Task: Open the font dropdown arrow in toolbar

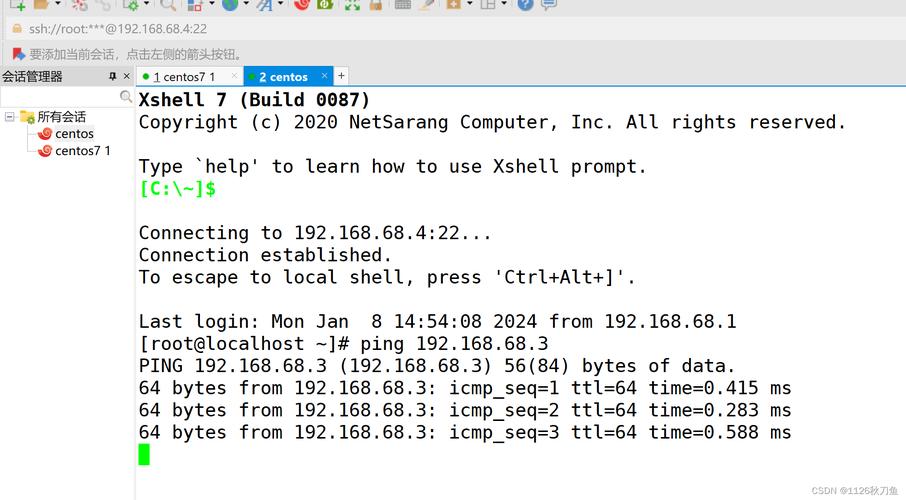Action: pyautogui.click(x=281, y=5)
